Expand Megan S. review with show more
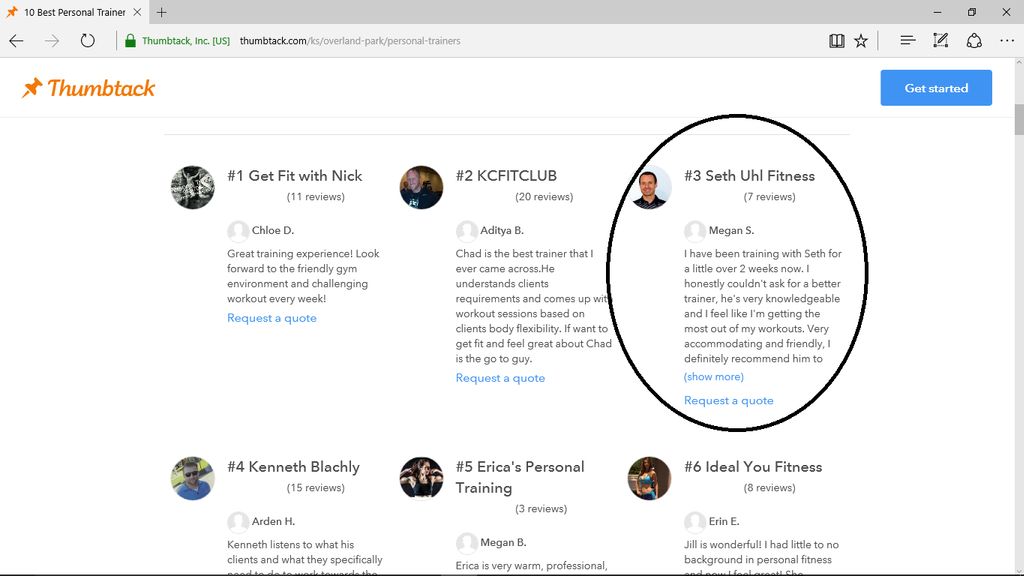This screenshot has height=576, width=1024. click(713, 377)
